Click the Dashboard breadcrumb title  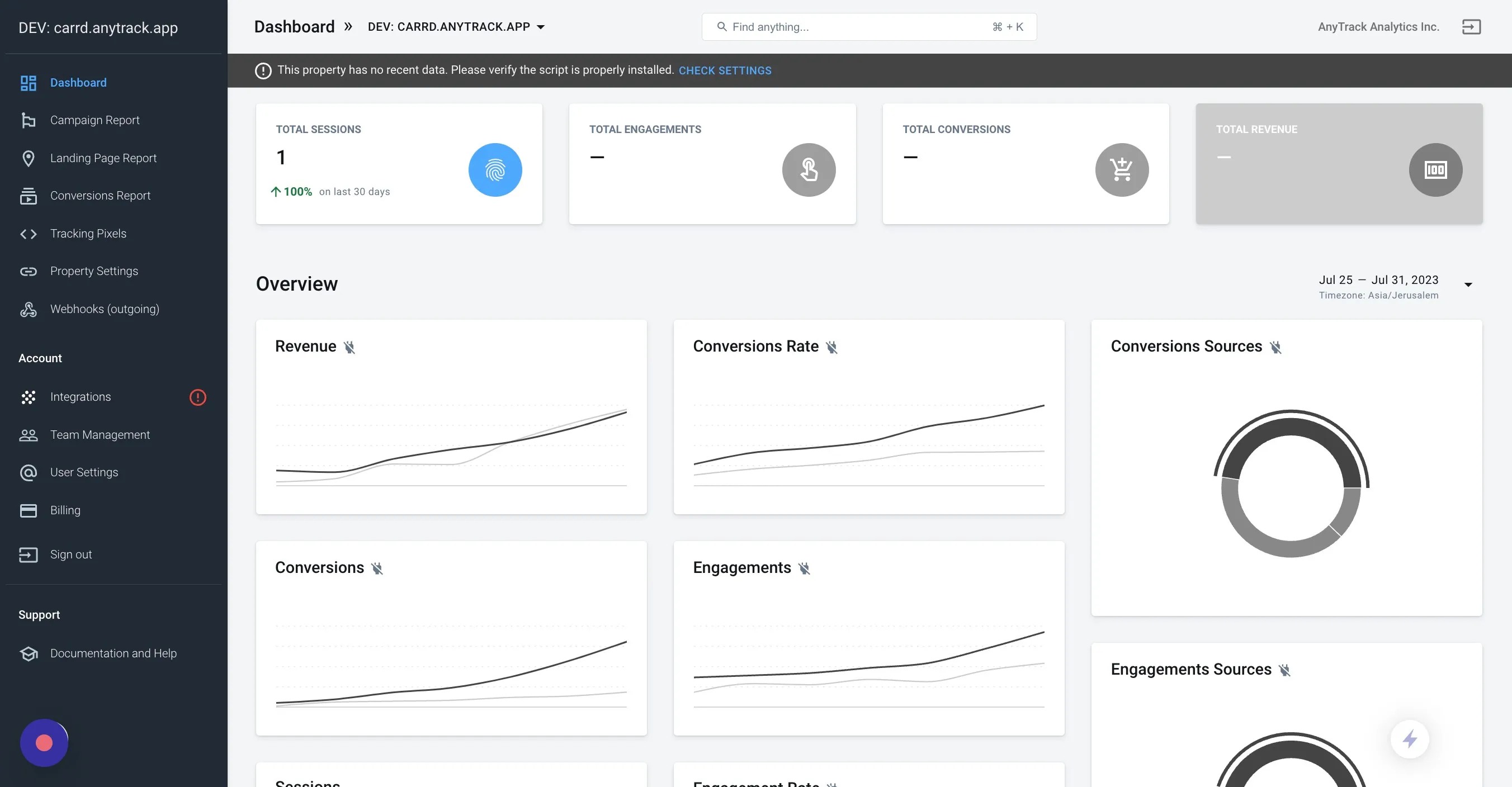pyautogui.click(x=294, y=27)
